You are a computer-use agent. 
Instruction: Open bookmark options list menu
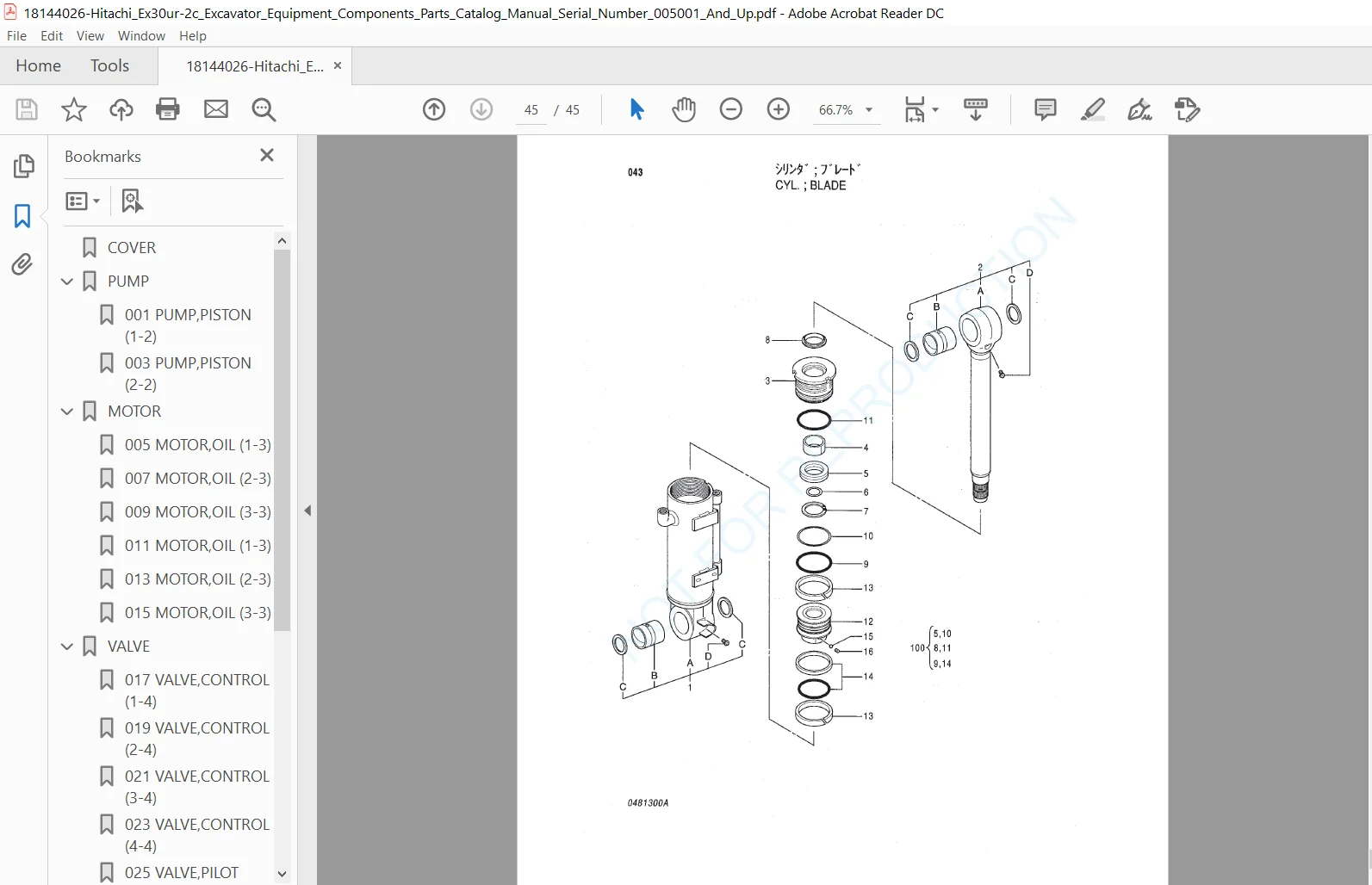tap(83, 201)
